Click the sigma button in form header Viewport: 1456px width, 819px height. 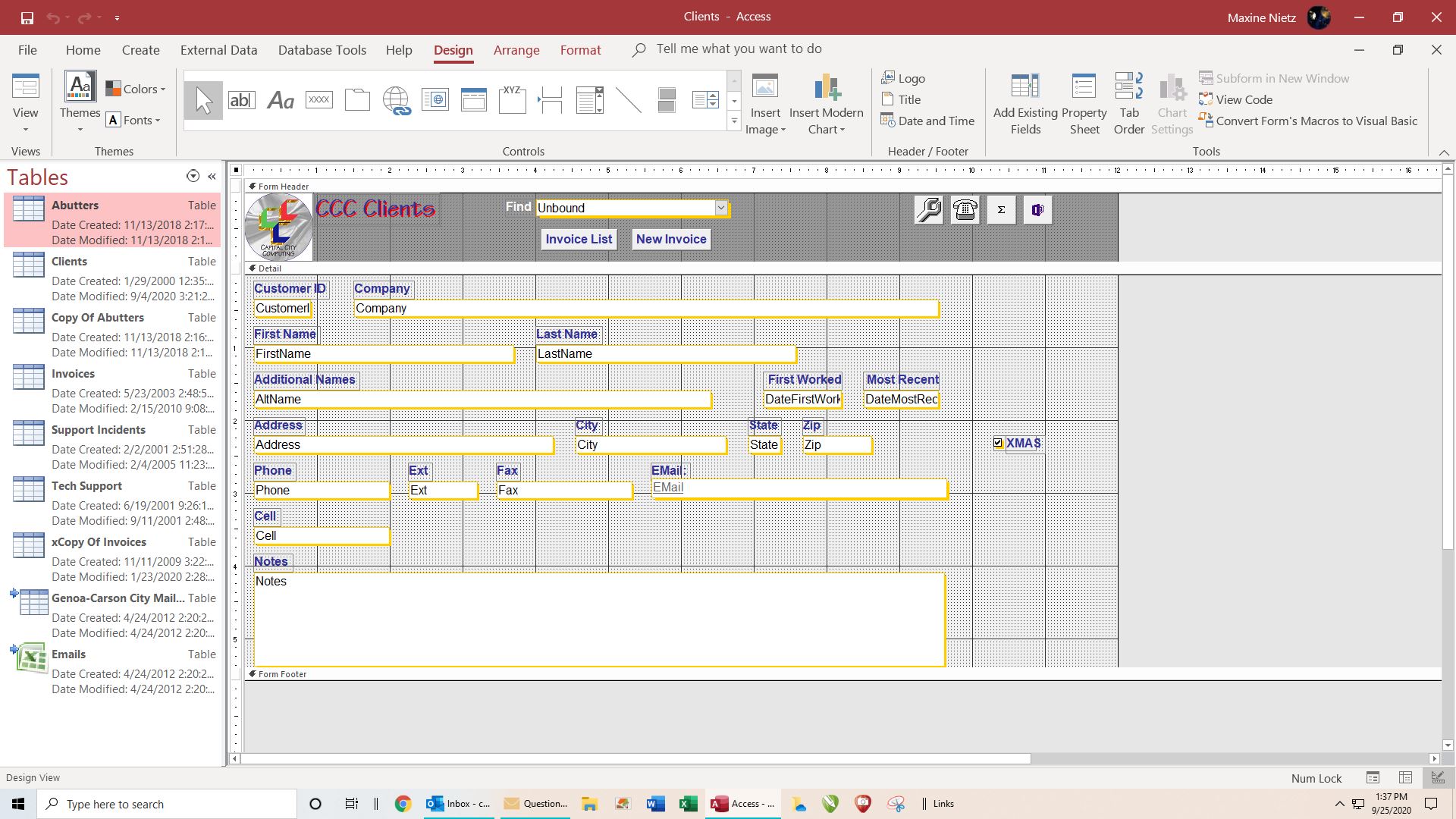click(x=1001, y=210)
